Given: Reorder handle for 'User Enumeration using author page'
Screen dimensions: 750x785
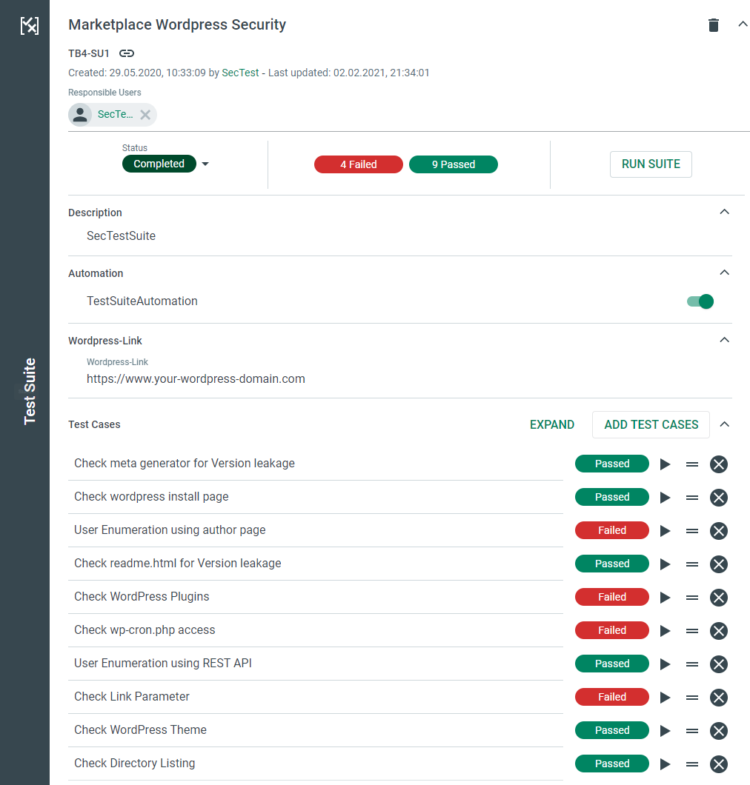Looking at the screenshot, I should [x=692, y=531].
